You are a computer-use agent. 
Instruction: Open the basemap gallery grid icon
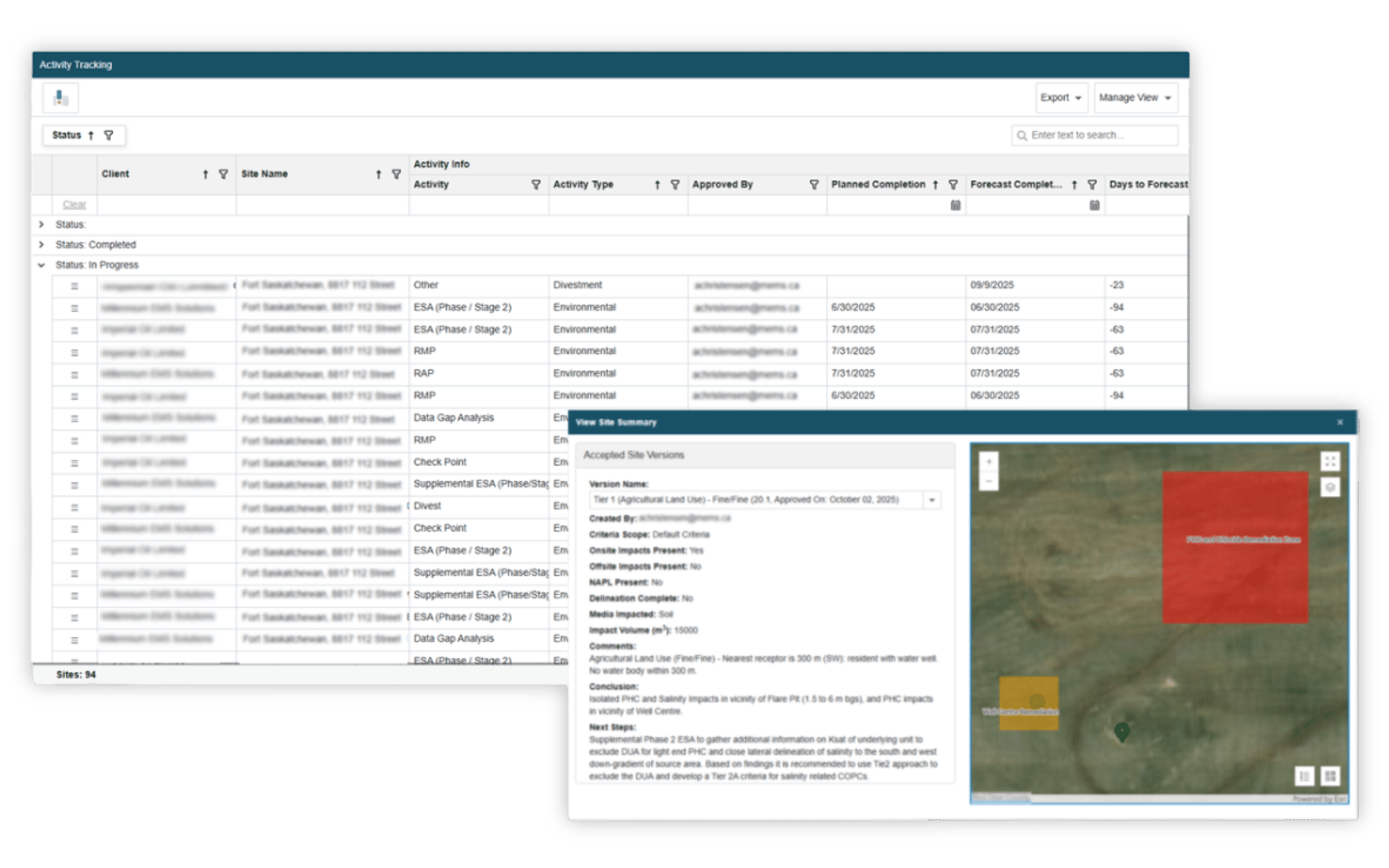pos(1329,776)
